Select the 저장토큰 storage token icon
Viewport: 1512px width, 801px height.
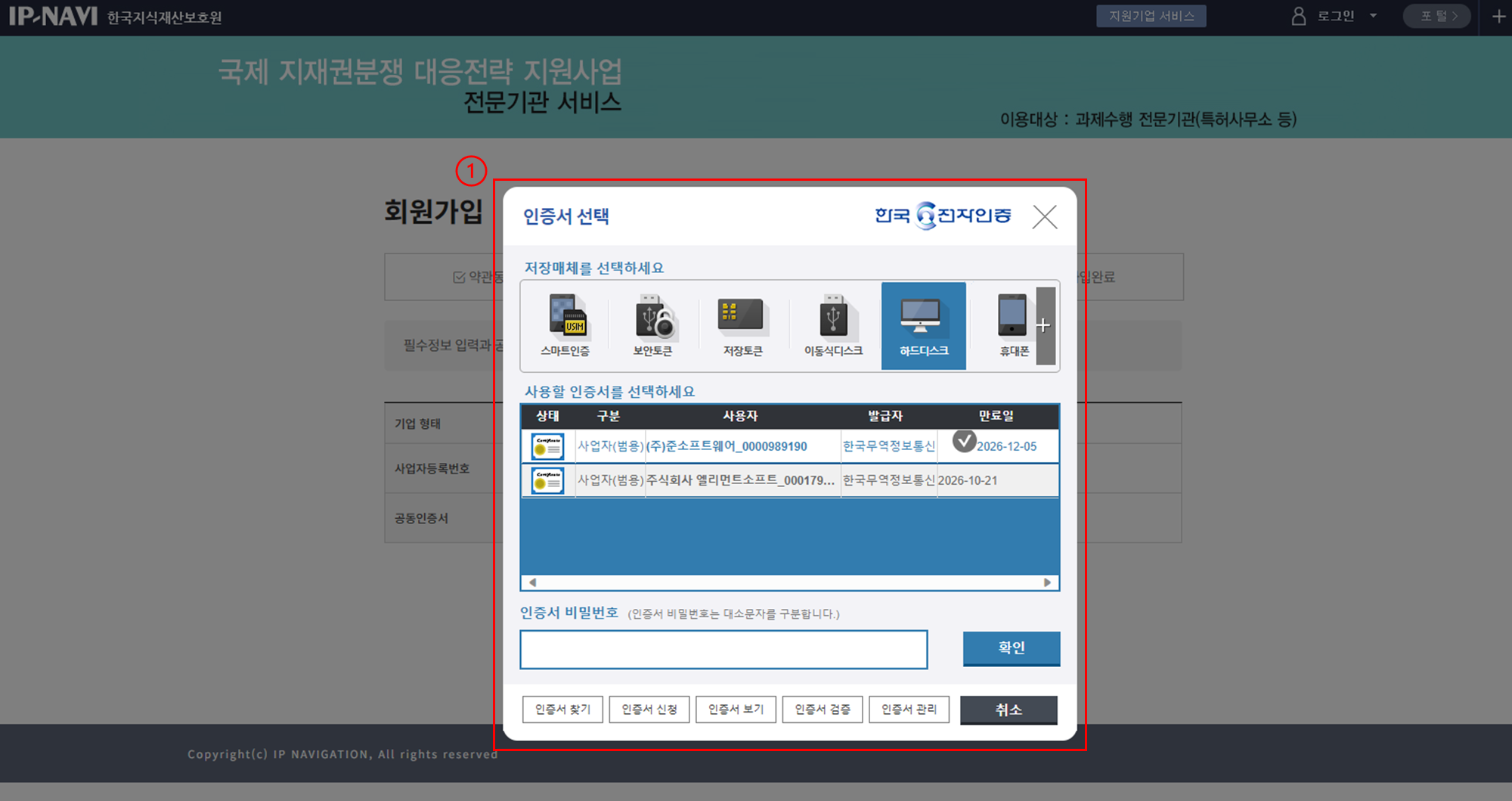pos(742,325)
